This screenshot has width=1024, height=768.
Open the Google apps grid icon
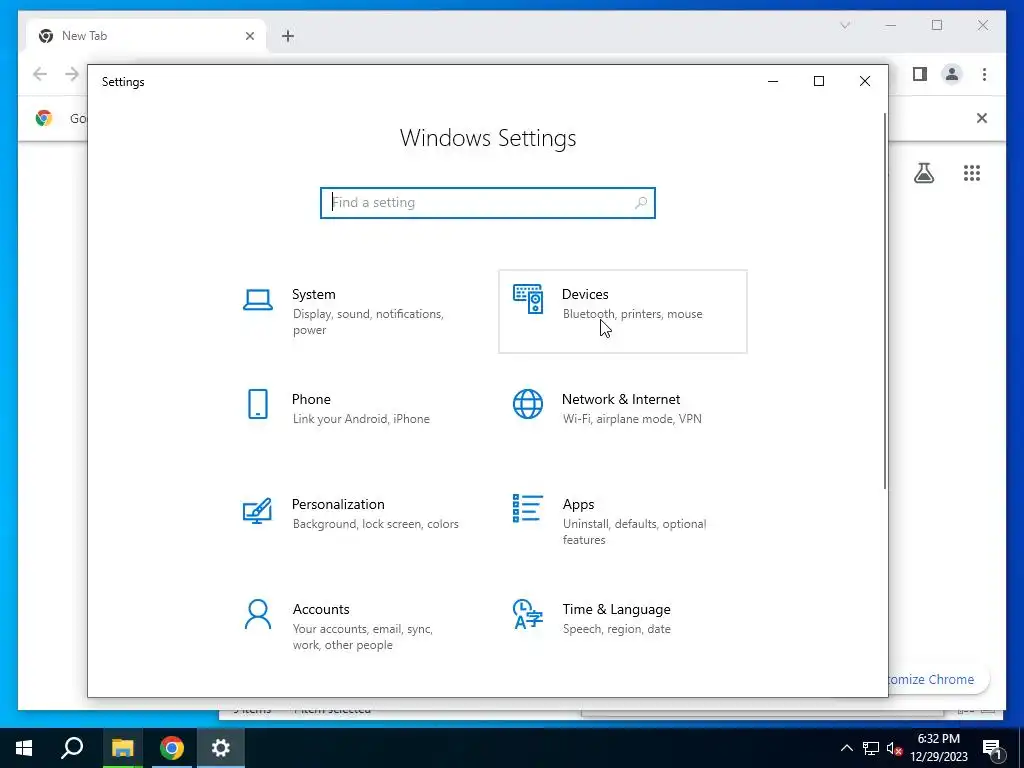pyautogui.click(x=972, y=173)
